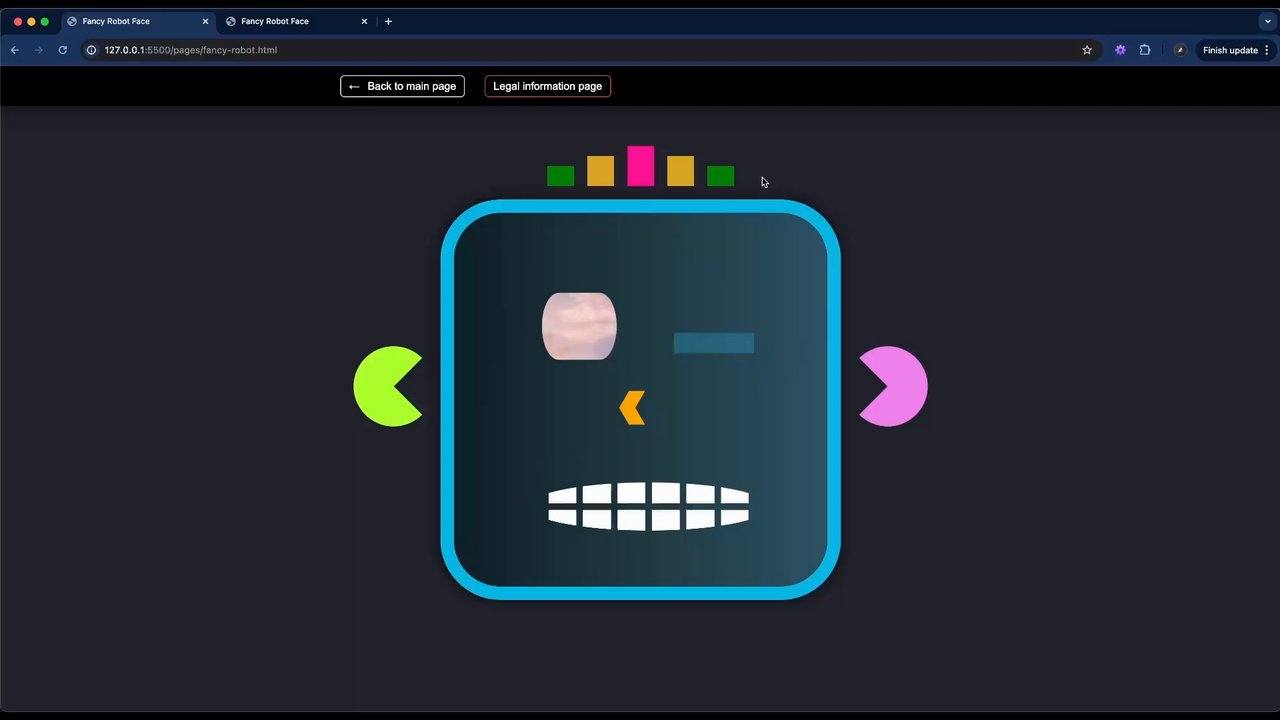Click the robot's white teeth mouth
Screen dimensions: 1280x720
[649, 507]
